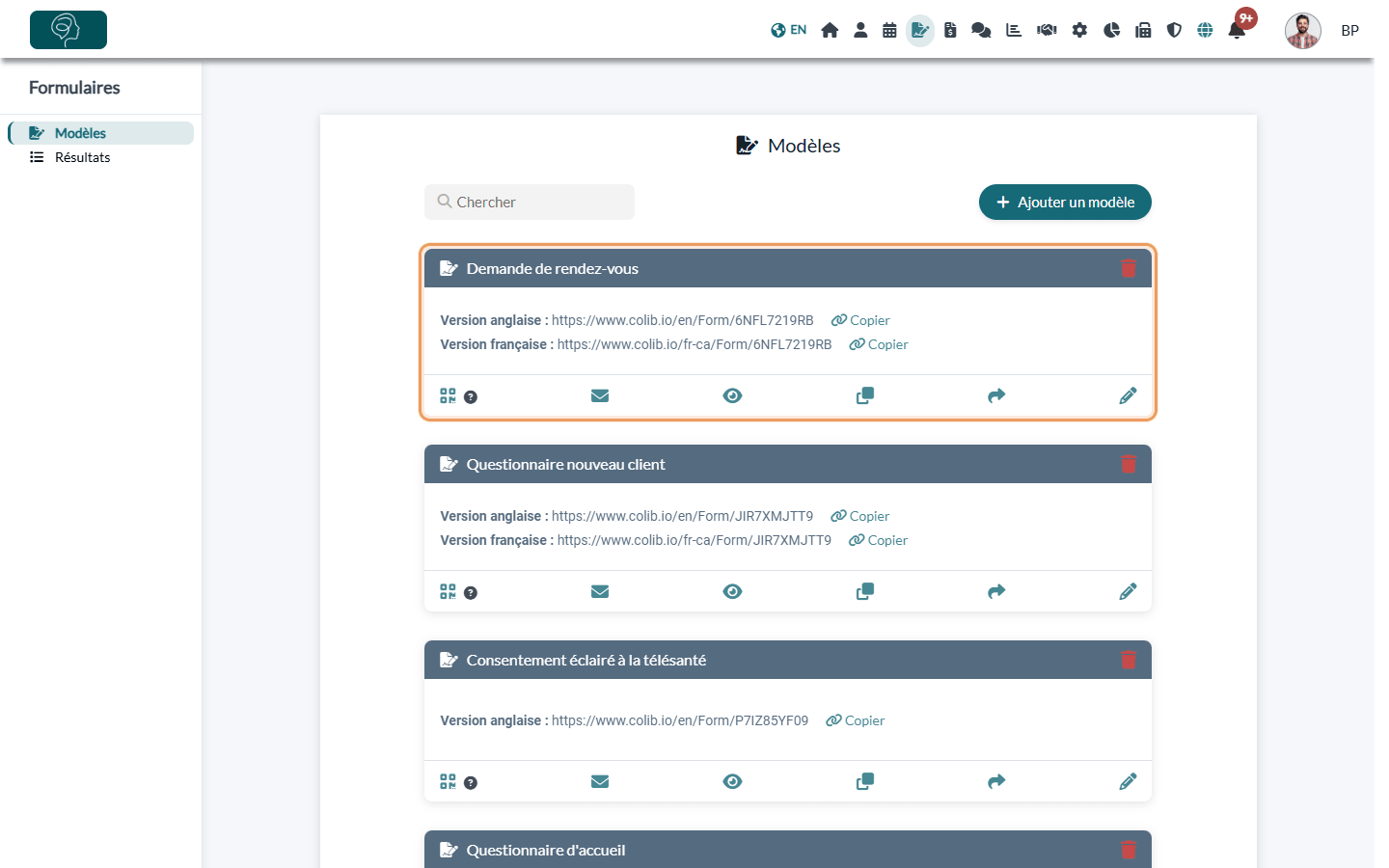The height and width of the screenshot is (868, 1389).
Task: Copy English link of Questionnaire nouveau client
Action: coord(860,516)
